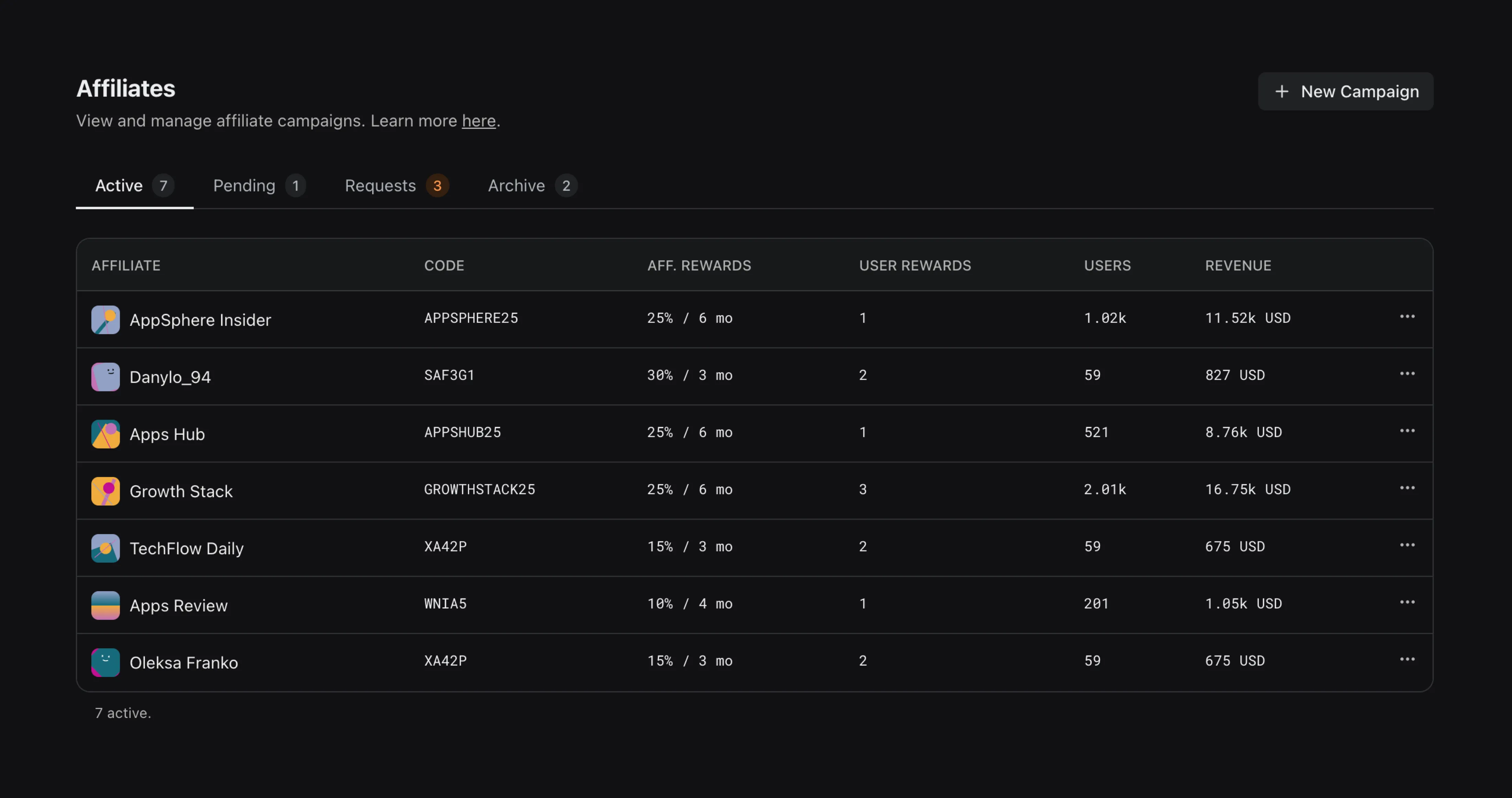Click the Danylo_94 profile avatar

[105, 376]
